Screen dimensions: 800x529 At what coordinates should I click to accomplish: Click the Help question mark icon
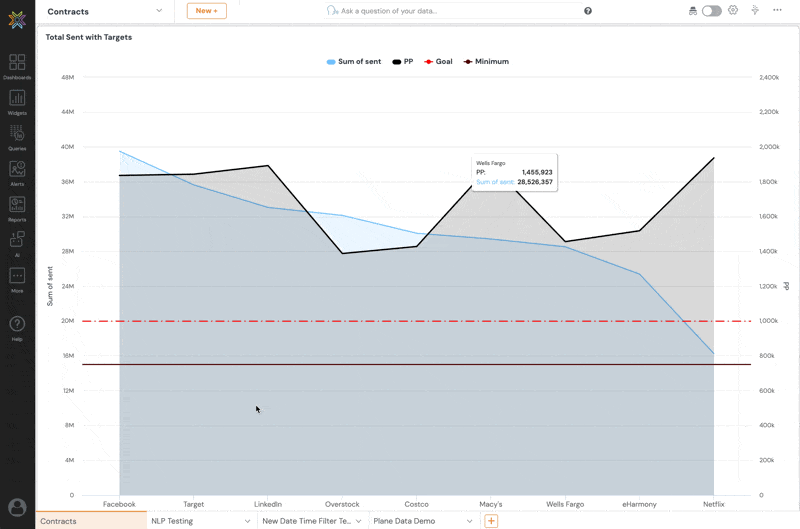[x=17, y=327]
